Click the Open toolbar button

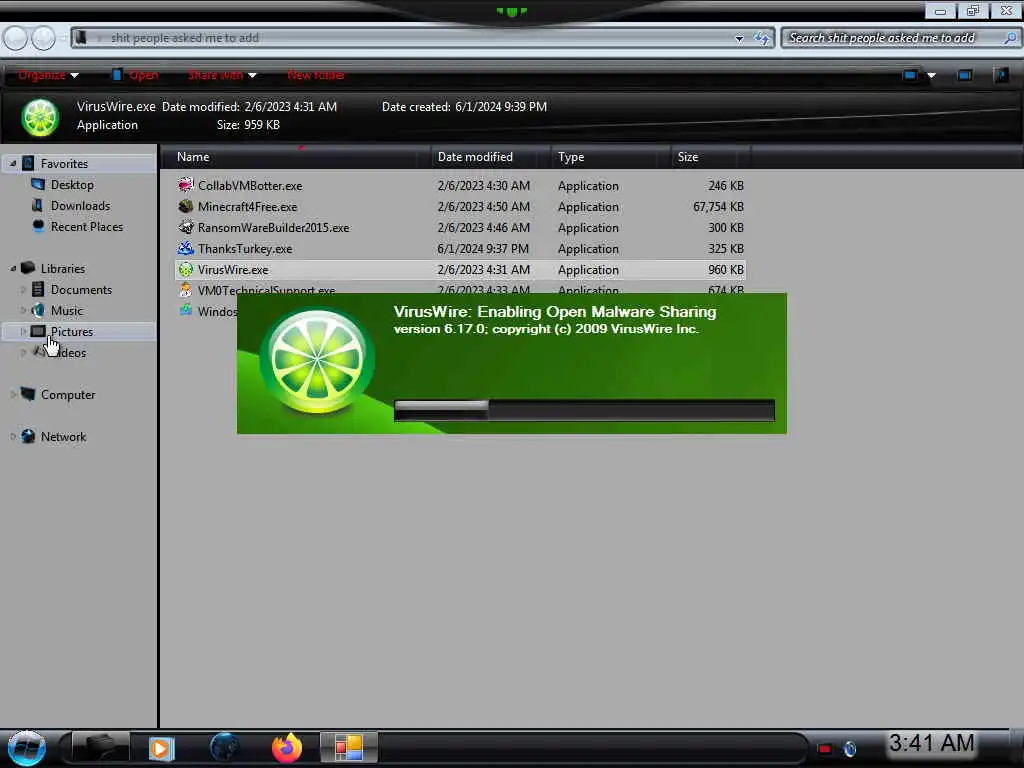point(135,75)
